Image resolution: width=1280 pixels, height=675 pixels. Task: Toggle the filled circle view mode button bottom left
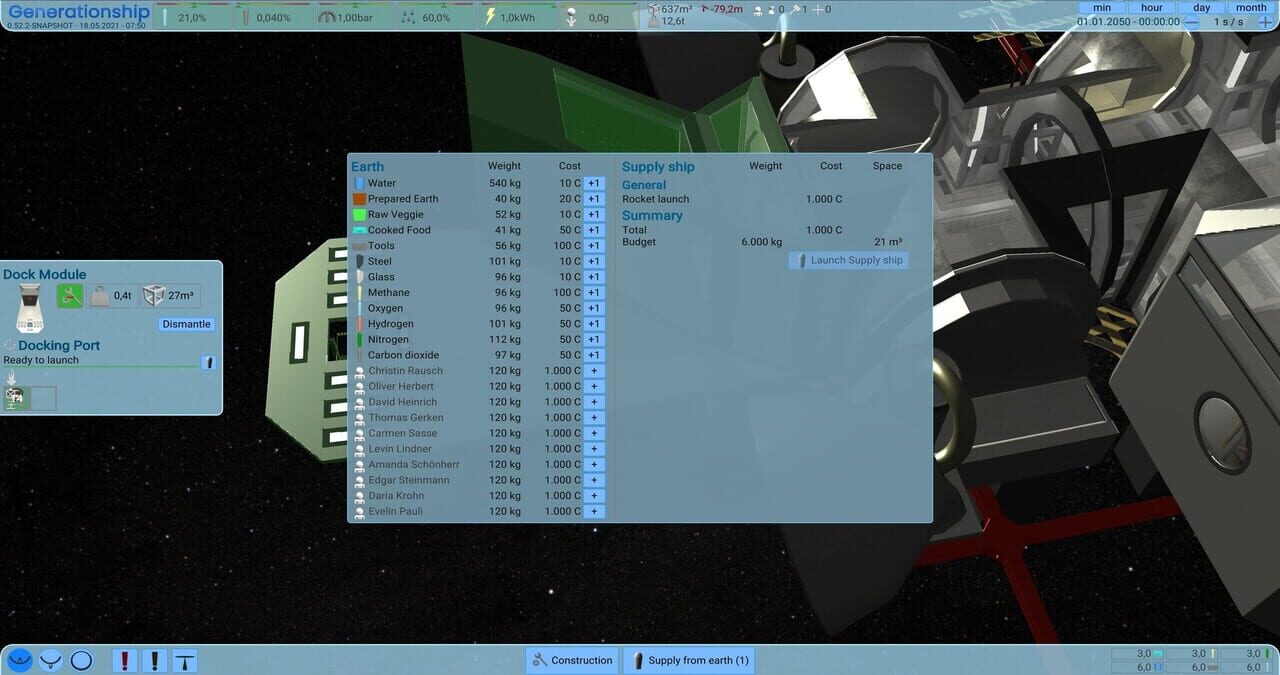coord(19,660)
